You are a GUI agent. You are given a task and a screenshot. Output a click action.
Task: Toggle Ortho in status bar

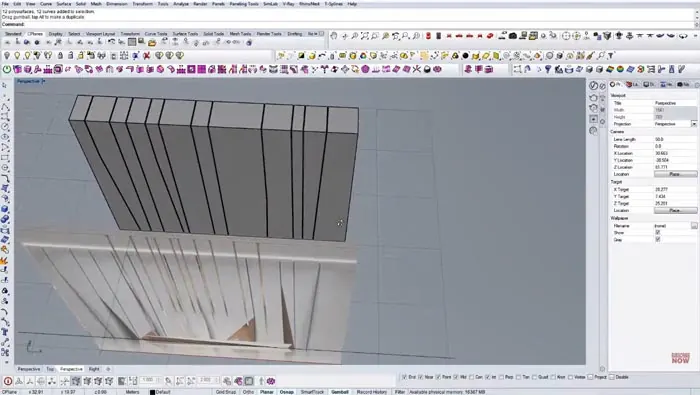pyautogui.click(x=248, y=392)
